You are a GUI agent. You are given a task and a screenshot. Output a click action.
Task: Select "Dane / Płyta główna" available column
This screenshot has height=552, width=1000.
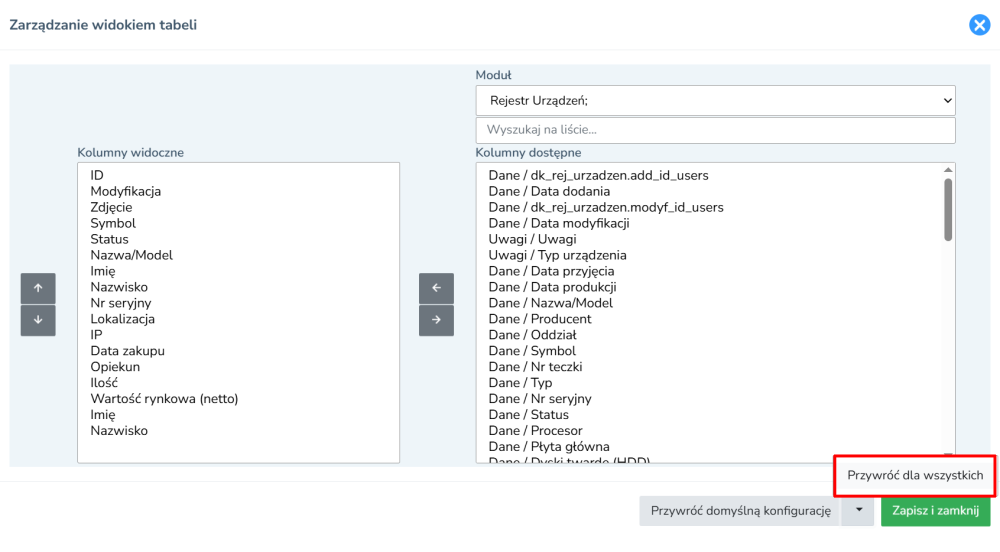[x=549, y=447]
